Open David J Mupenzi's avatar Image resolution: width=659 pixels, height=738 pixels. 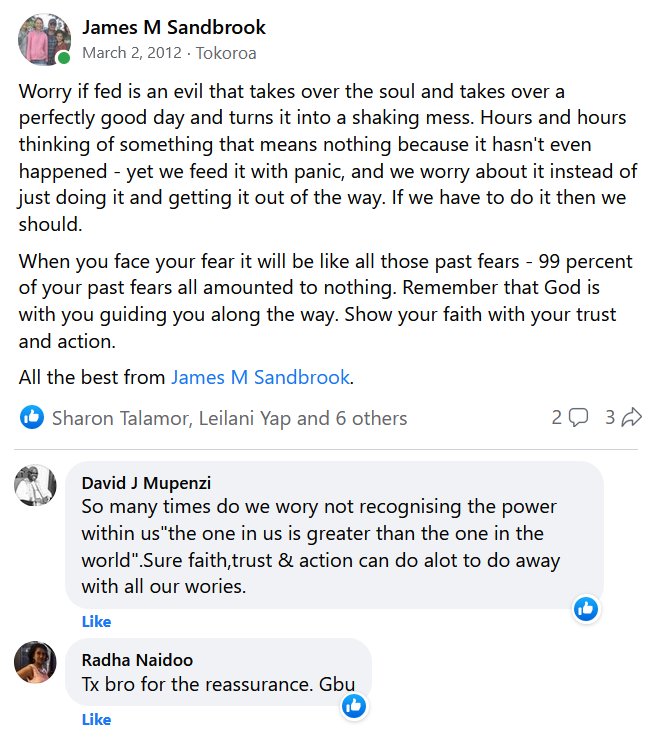pos(35,486)
